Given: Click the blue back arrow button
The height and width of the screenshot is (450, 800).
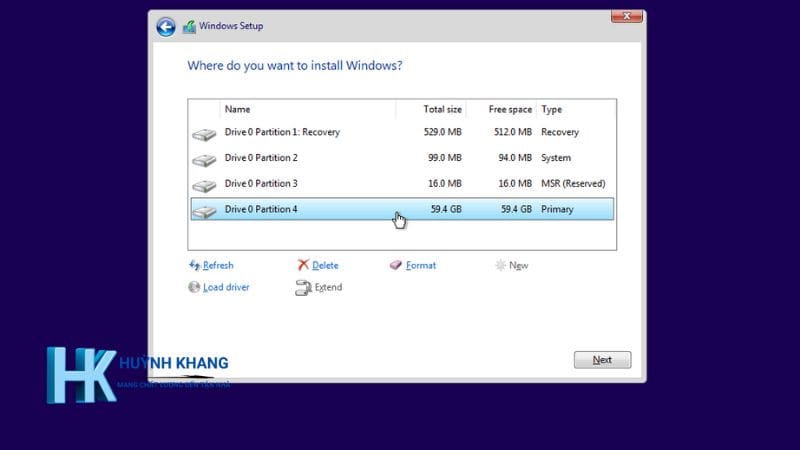Looking at the screenshot, I should 166,27.
